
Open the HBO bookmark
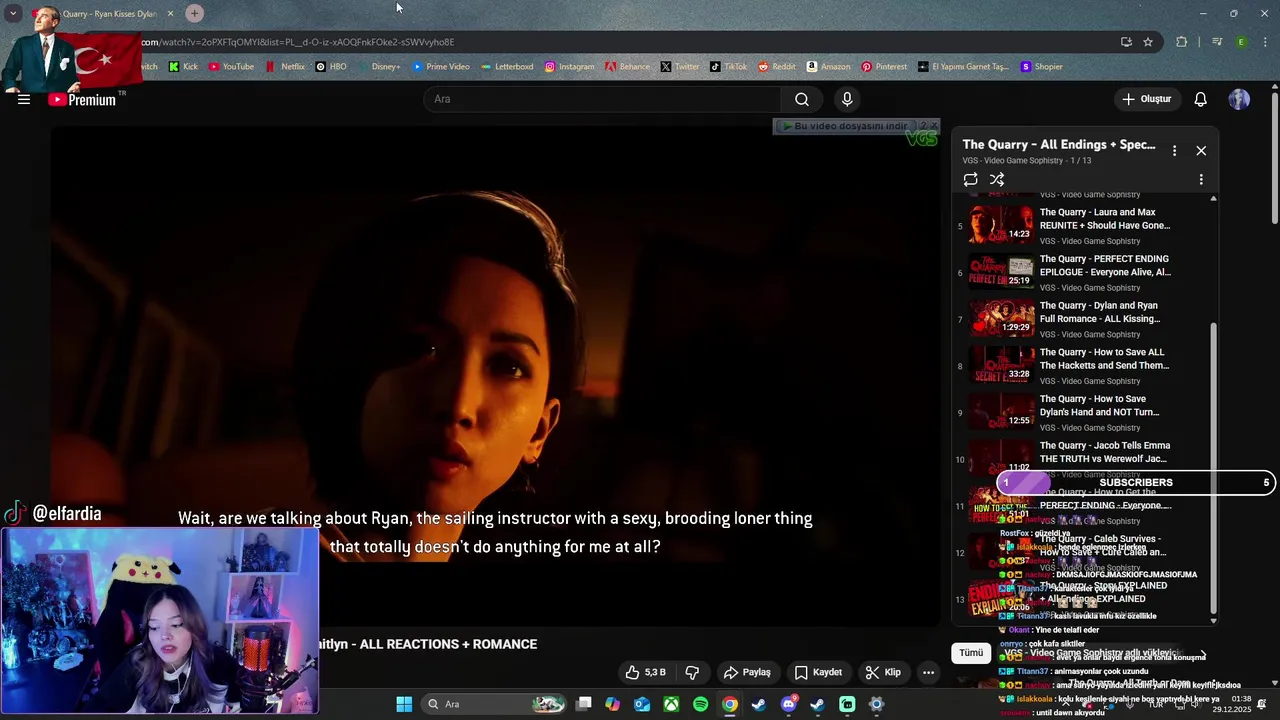[331, 67]
